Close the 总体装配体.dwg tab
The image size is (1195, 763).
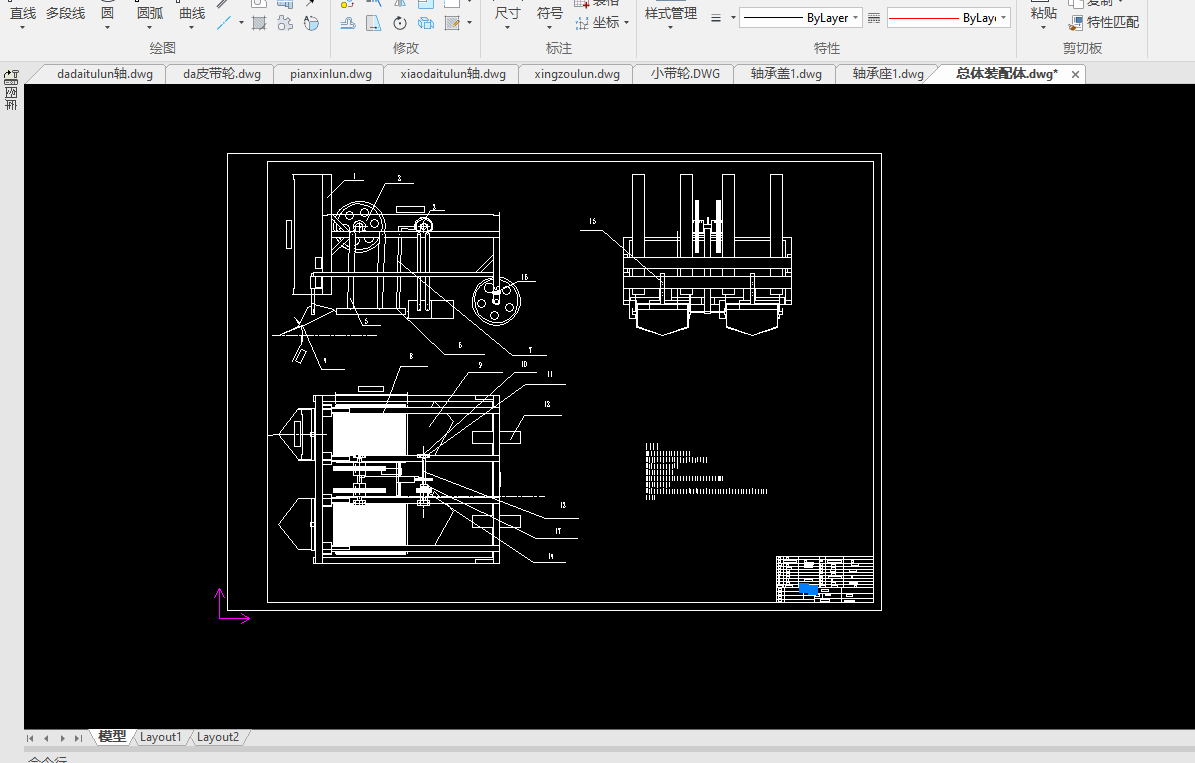point(1076,74)
